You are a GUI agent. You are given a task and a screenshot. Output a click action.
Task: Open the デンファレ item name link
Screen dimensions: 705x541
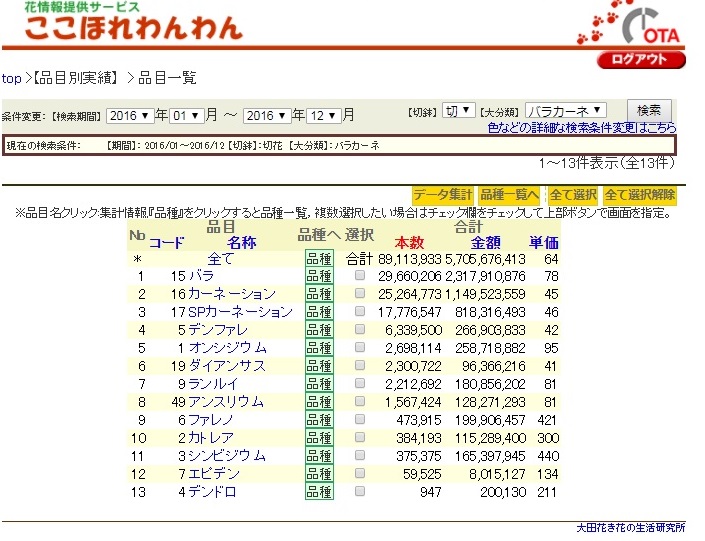click(218, 330)
